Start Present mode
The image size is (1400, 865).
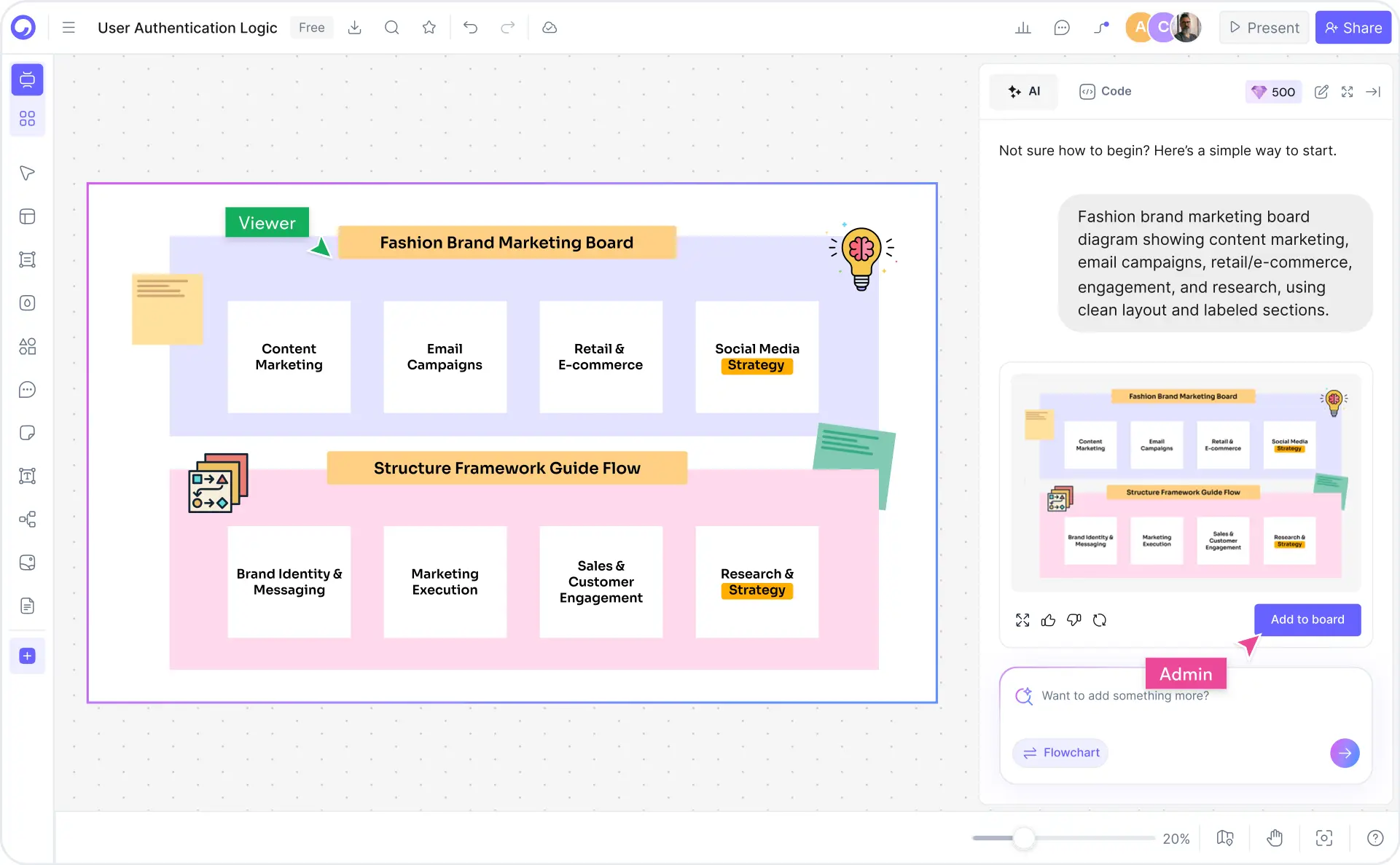(1264, 27)
